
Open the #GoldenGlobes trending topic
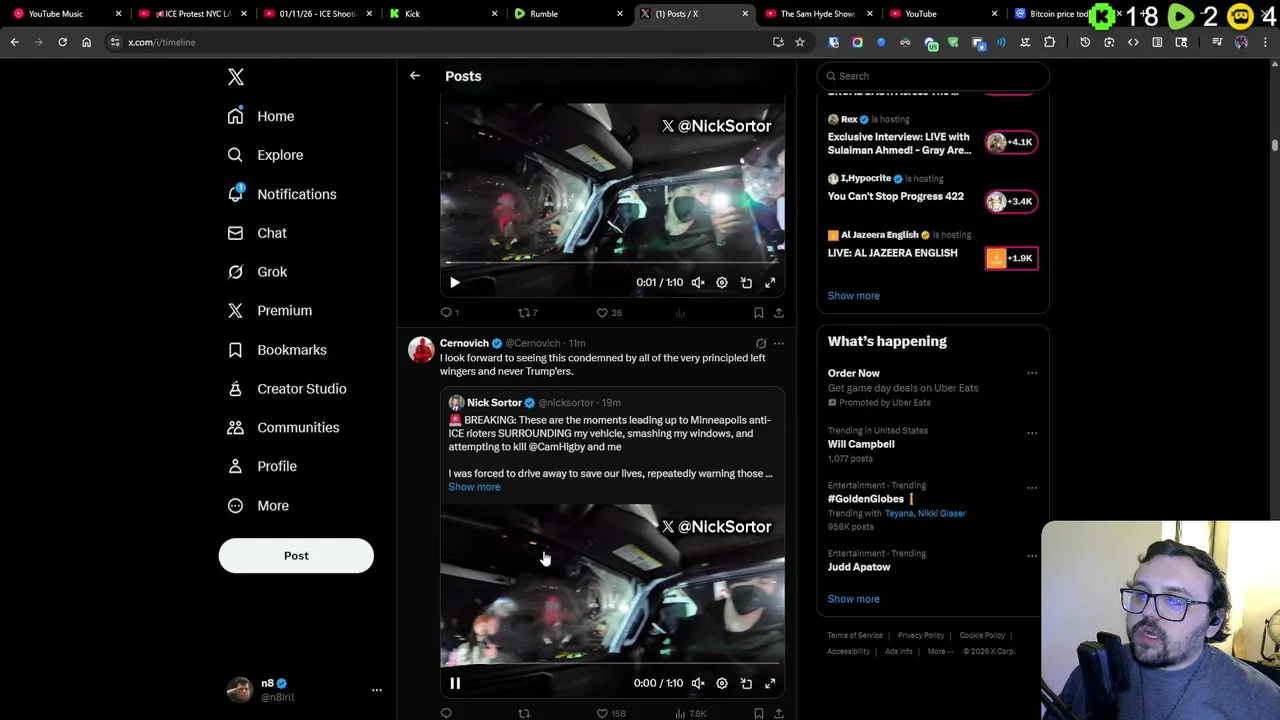[866, 499]
